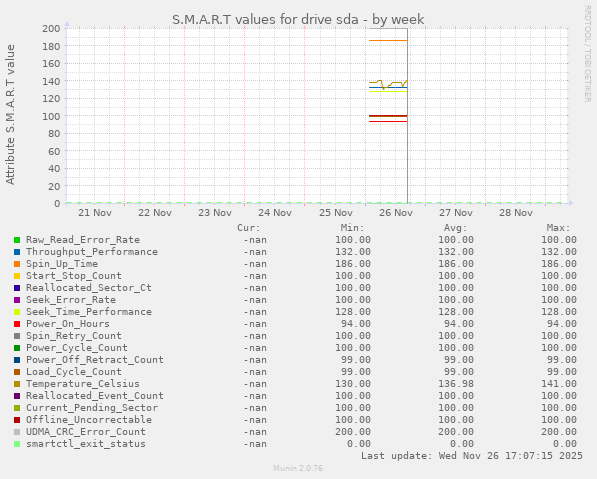Click the Cur: column header
This screenshot has height=479, width=597.
click(249, 228)
